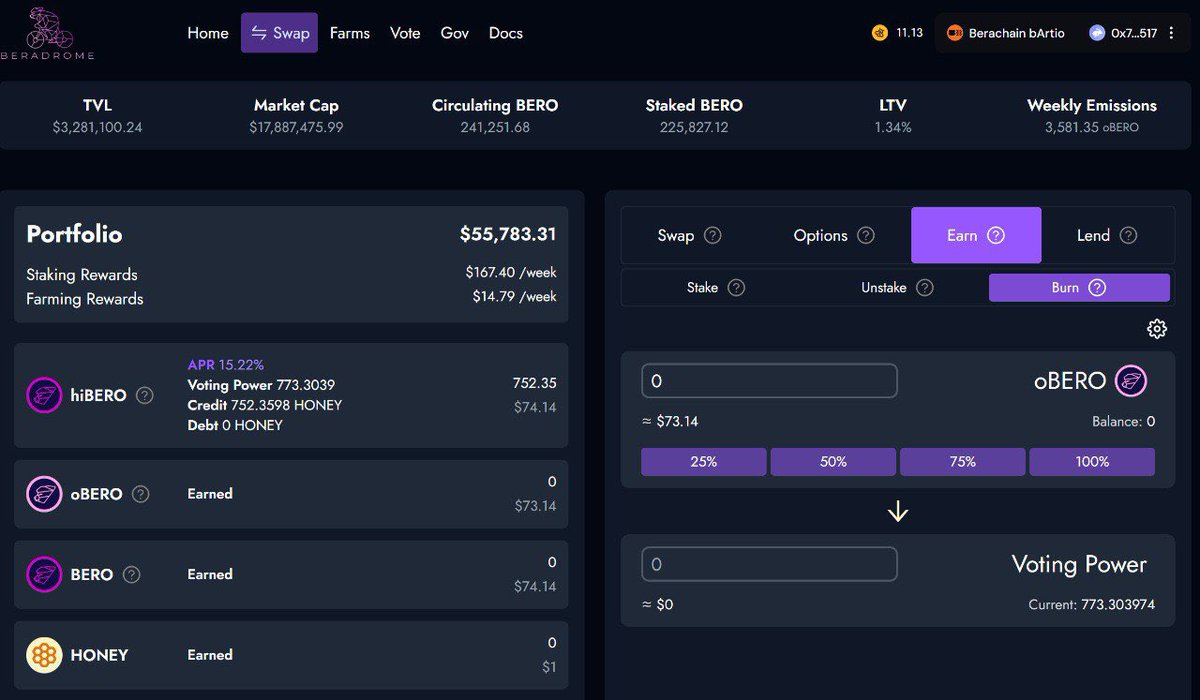The image size is (1200, 700).
Task: Set burn amount to 25%
Action: coord(704,462)
